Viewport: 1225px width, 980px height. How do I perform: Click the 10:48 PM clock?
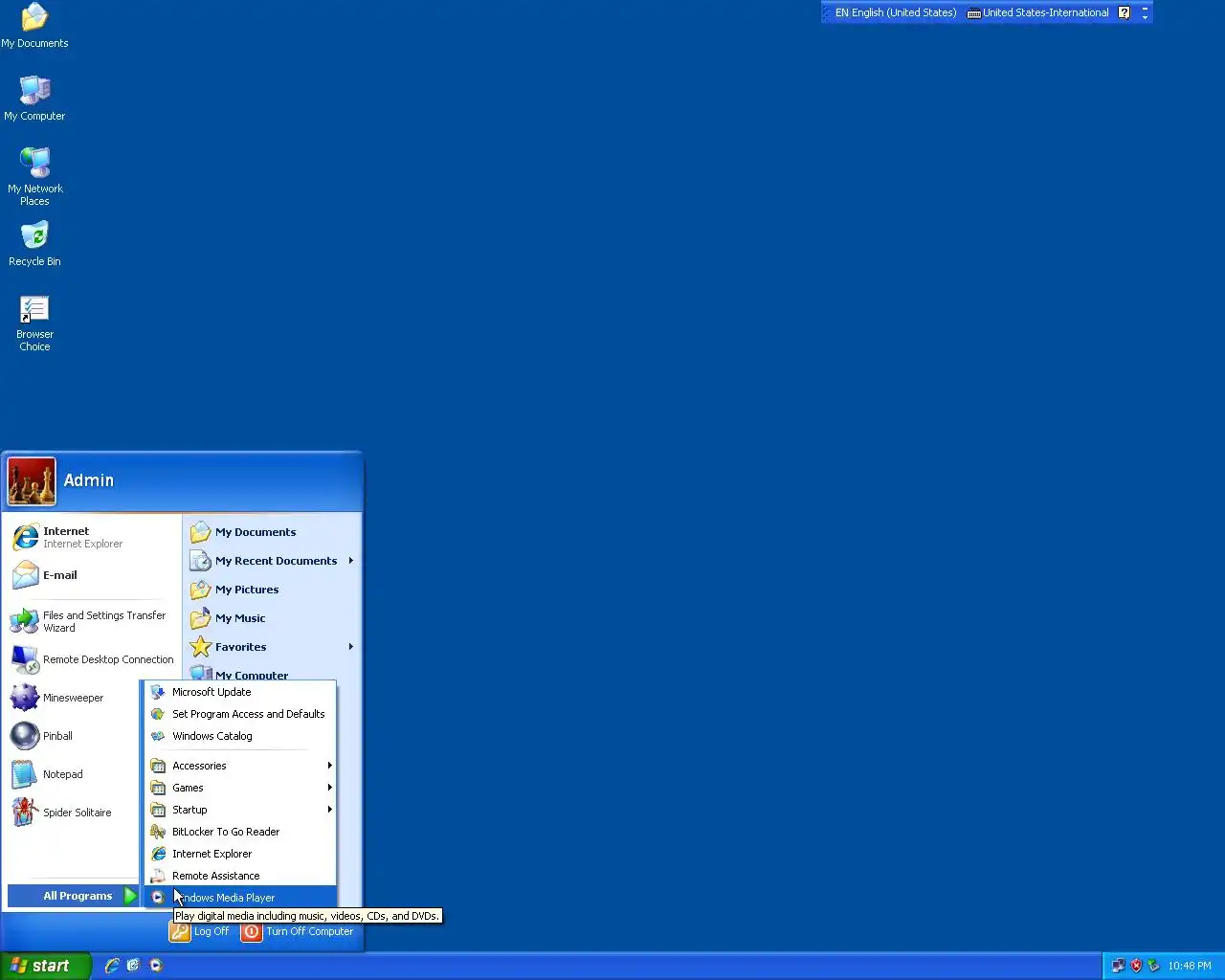[x=1190, y=966]
